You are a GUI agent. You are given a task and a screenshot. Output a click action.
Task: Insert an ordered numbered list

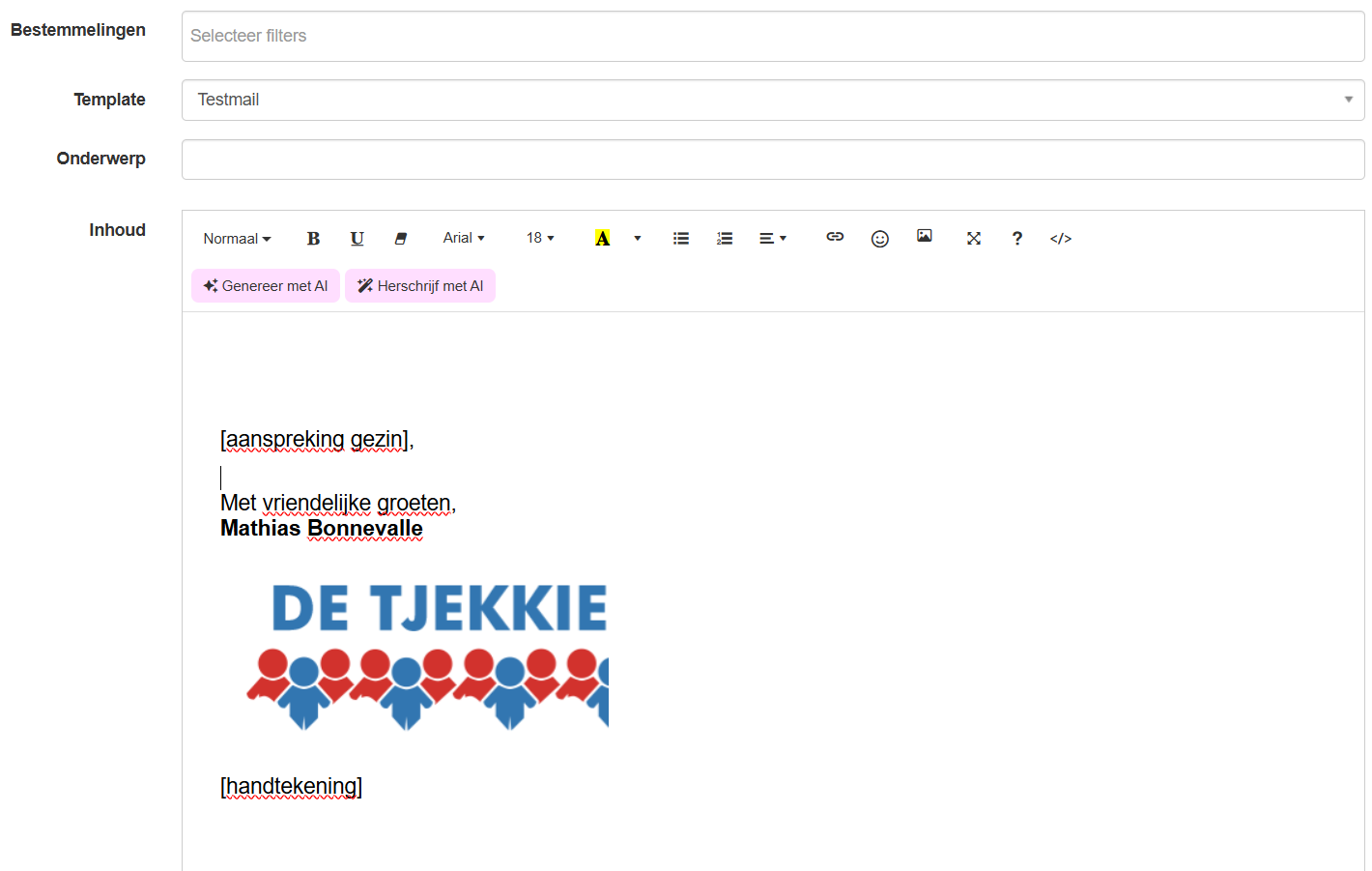pos(725,238)
